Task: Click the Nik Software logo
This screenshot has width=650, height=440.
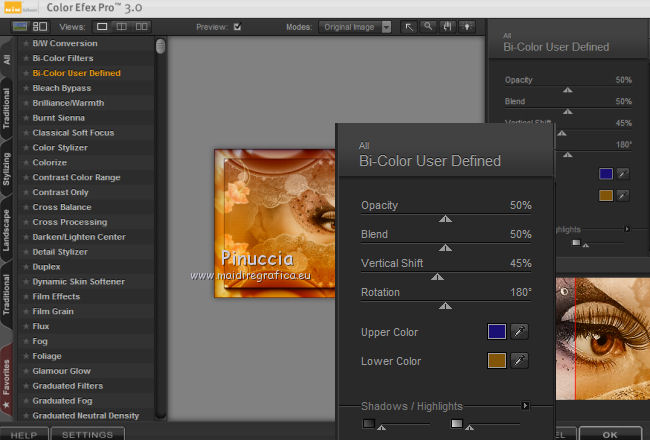Action: (20, 8)
